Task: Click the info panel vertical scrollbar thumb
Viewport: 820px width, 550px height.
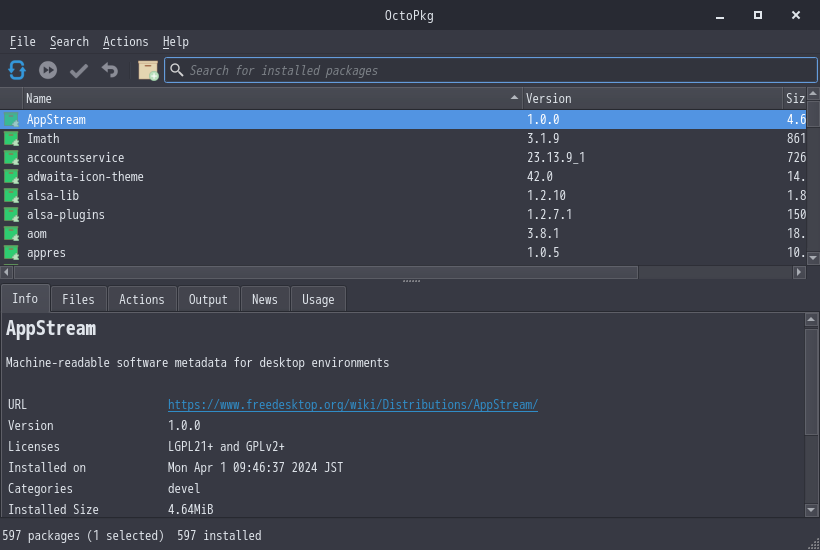Action: coord(811,382)
